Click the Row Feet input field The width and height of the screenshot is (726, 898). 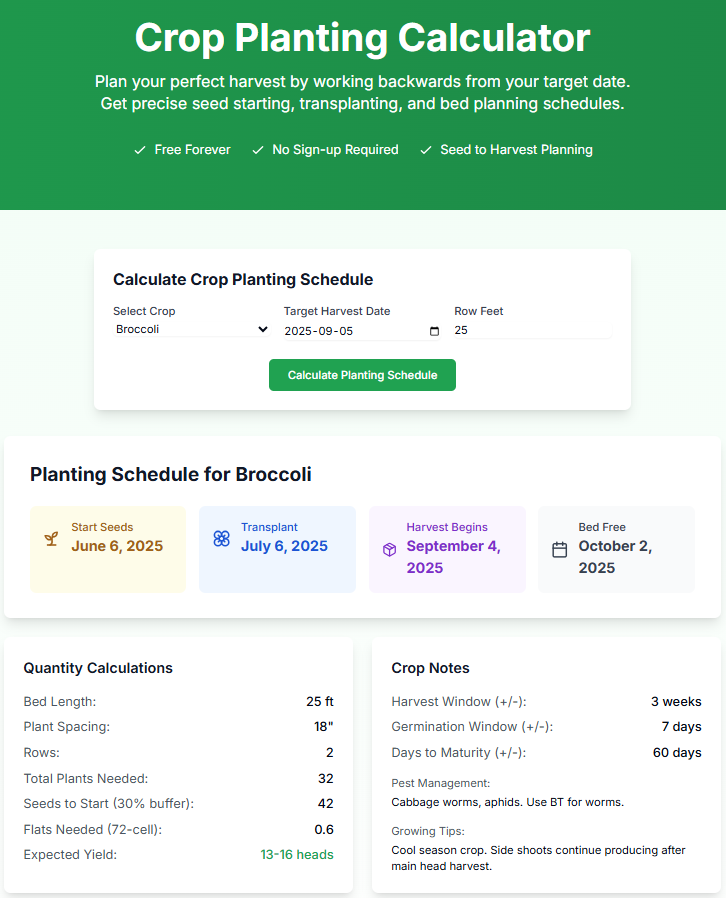pos(532,330)
